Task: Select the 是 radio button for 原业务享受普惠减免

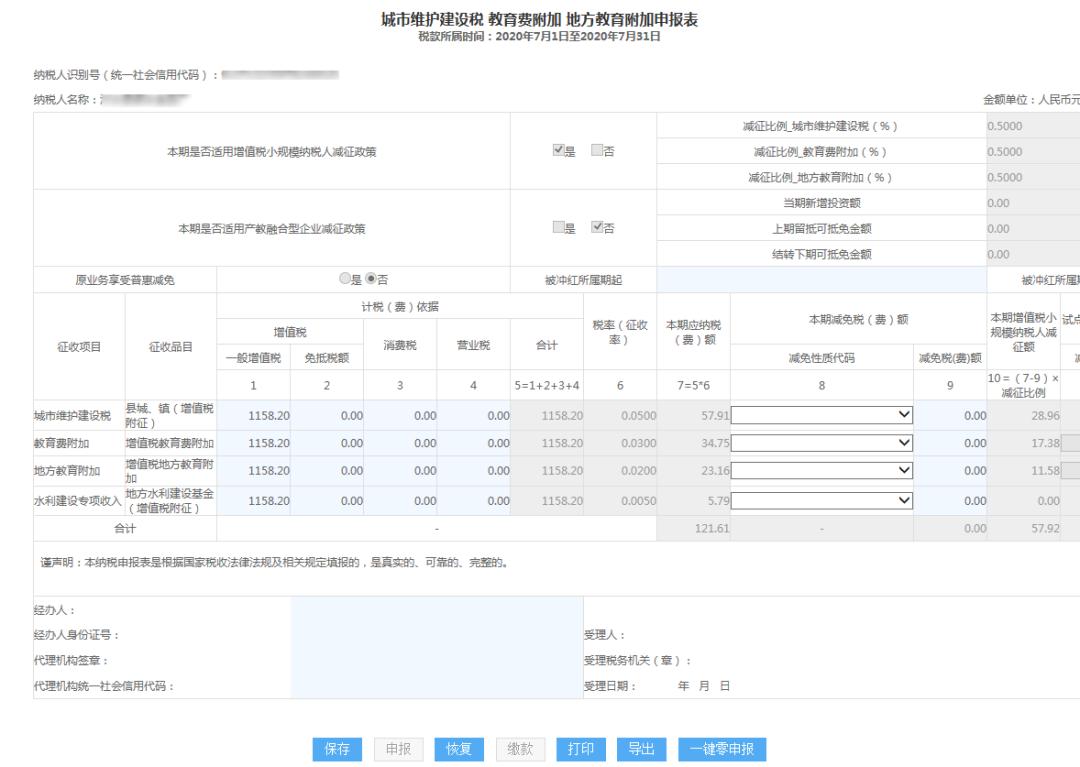Action: click(x=343, y=279)
